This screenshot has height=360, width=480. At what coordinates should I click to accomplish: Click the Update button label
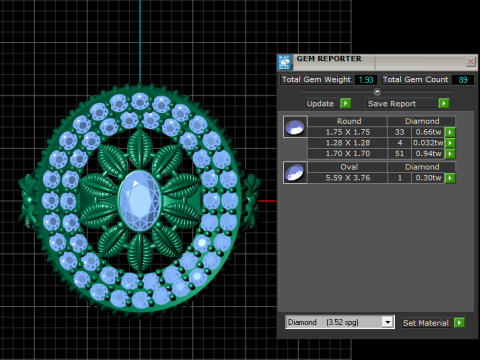[320, 104]
